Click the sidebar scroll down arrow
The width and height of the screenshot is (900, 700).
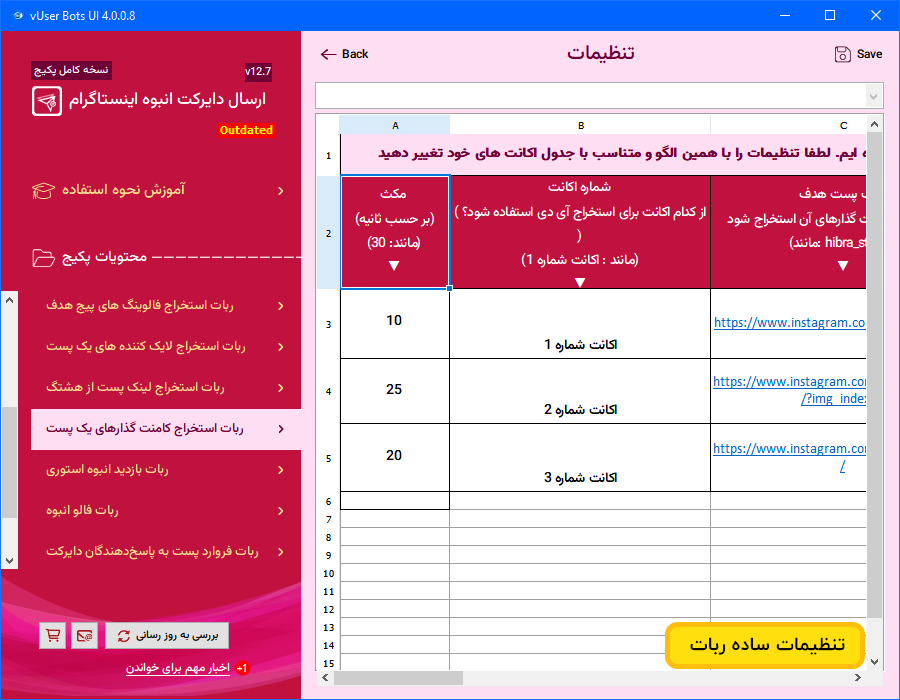click(x=9, y=561)
